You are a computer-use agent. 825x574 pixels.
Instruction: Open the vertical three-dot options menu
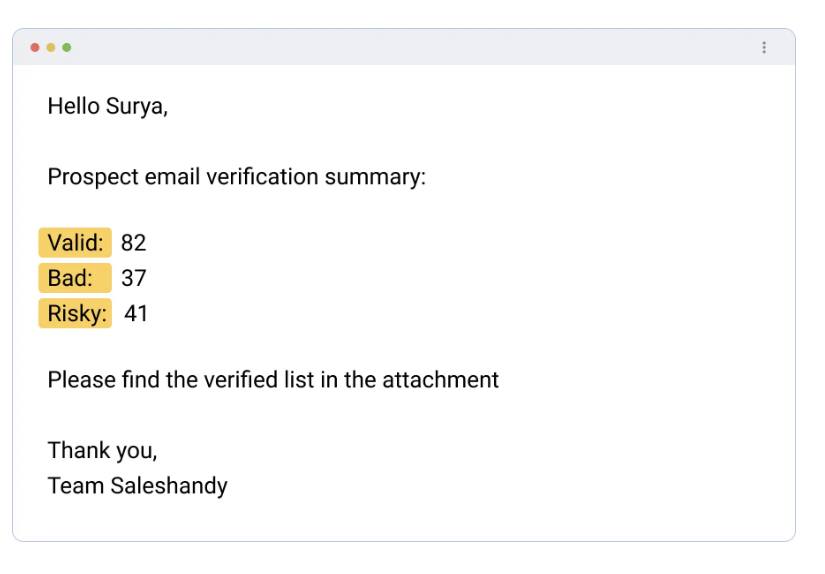(x=764, y=47)
